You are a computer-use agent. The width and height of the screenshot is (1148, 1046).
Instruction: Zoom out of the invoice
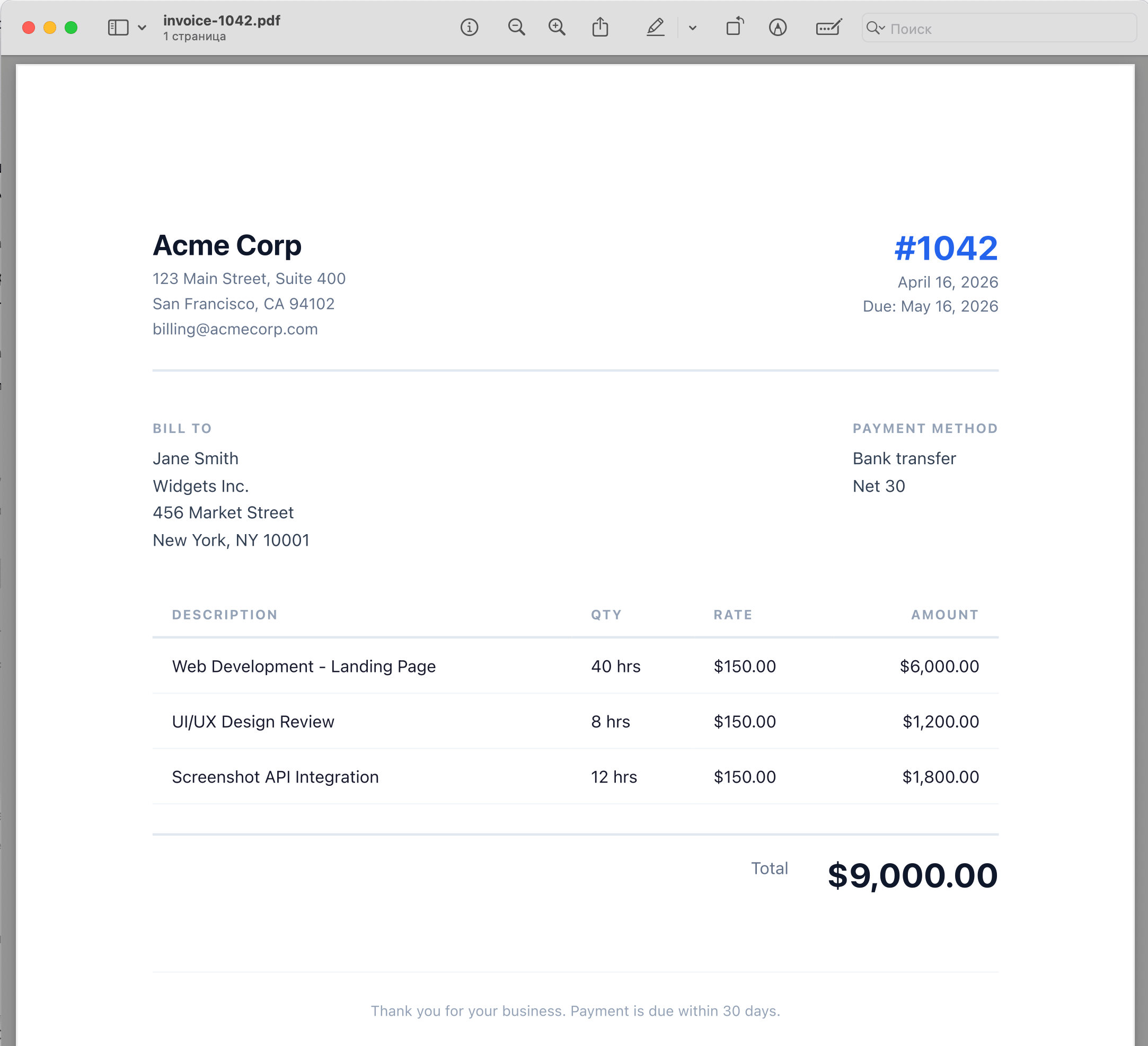pos(516,27)
